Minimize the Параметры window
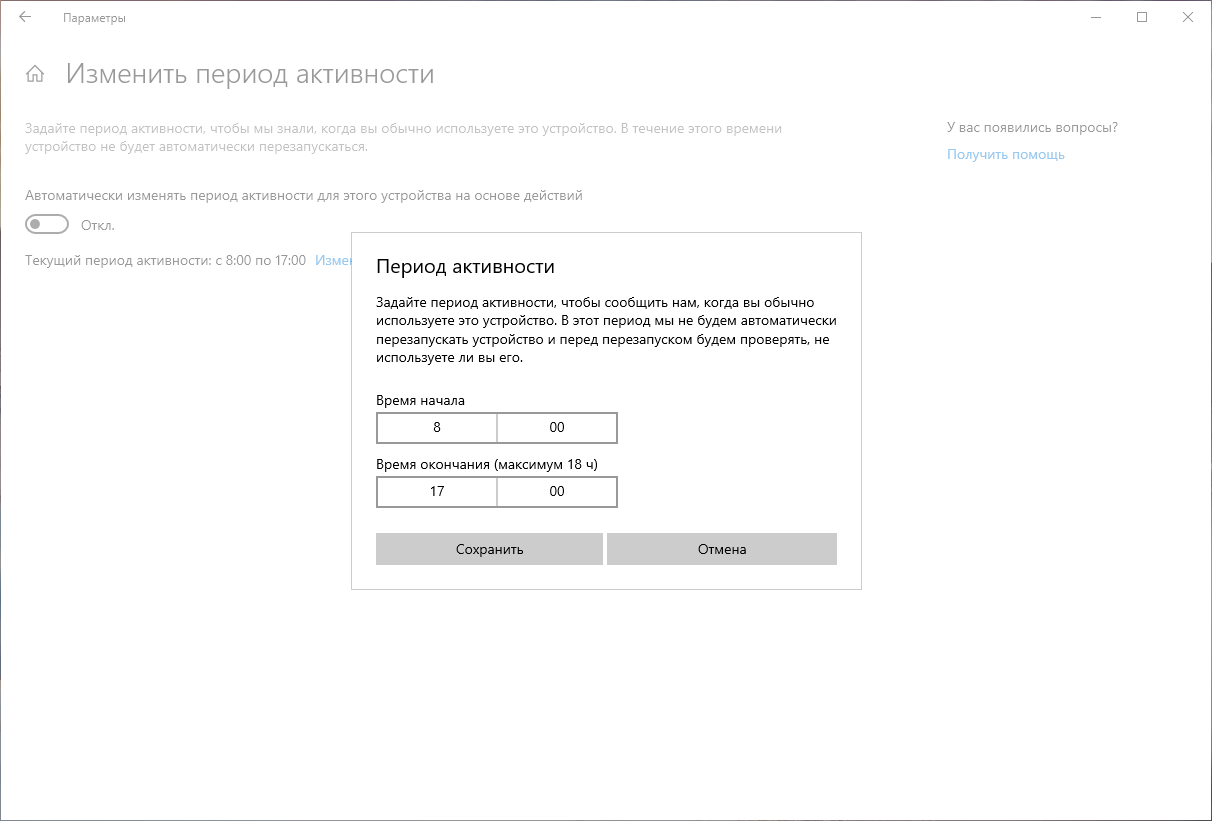The height and width of the screenshot is (821, 1212). point(1096,17)
